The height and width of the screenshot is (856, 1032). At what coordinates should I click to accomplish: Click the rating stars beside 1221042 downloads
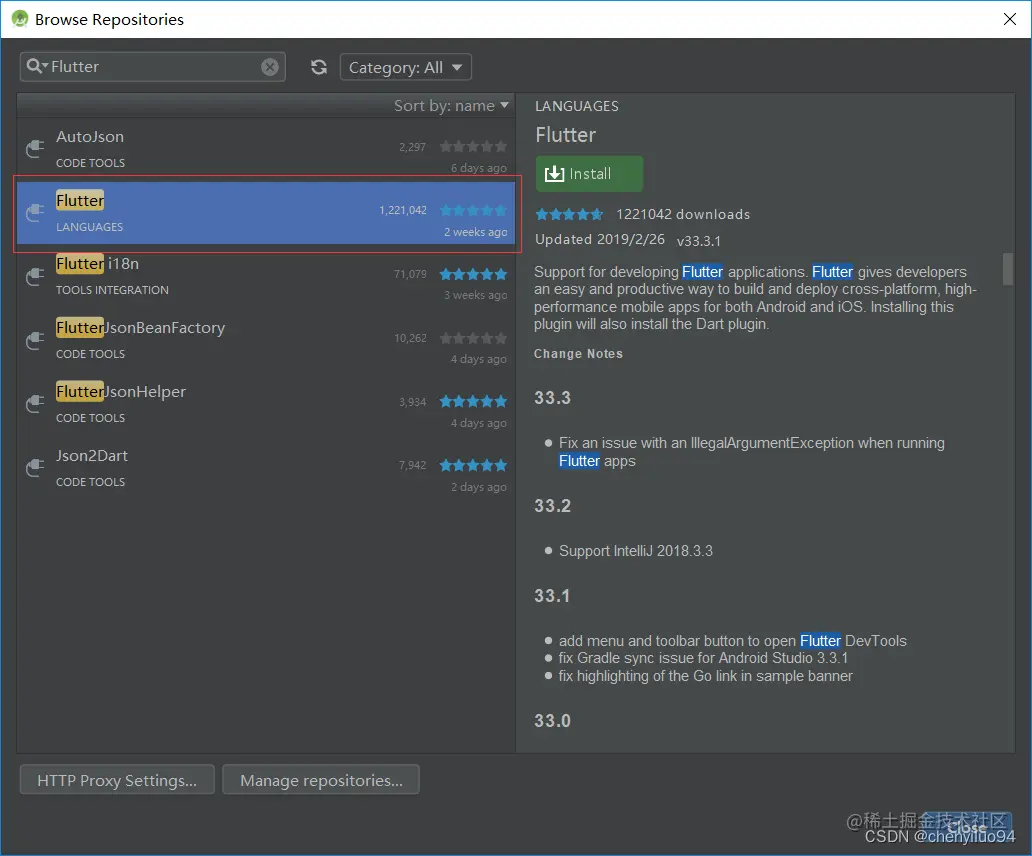(x=569, y=214)
